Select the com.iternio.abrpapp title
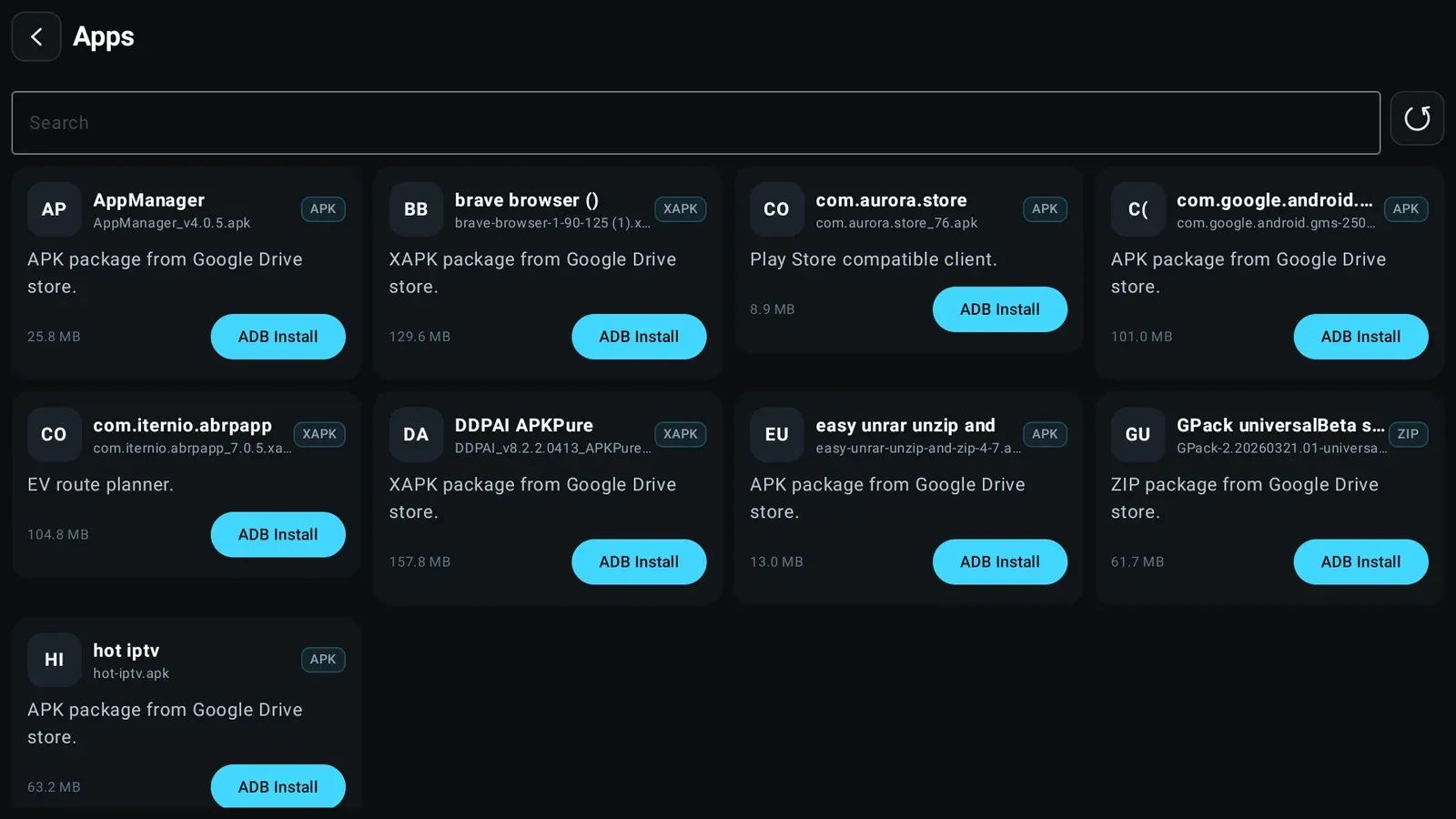Image resolution: width=1456 pixels, height=819 pixels. point(182,426)
